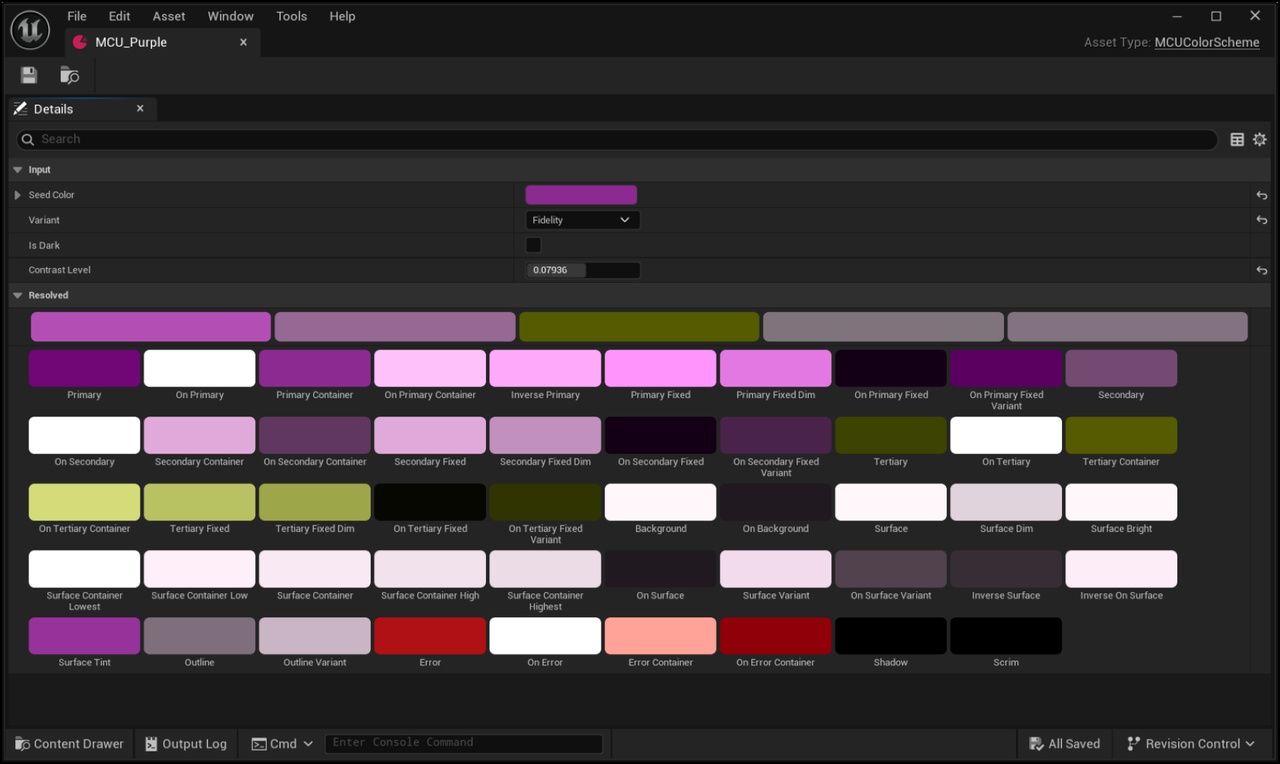The width and height of the screenshot is (1280, 764).
Task: Click the Outline color swatch
Action: [199, 636]
